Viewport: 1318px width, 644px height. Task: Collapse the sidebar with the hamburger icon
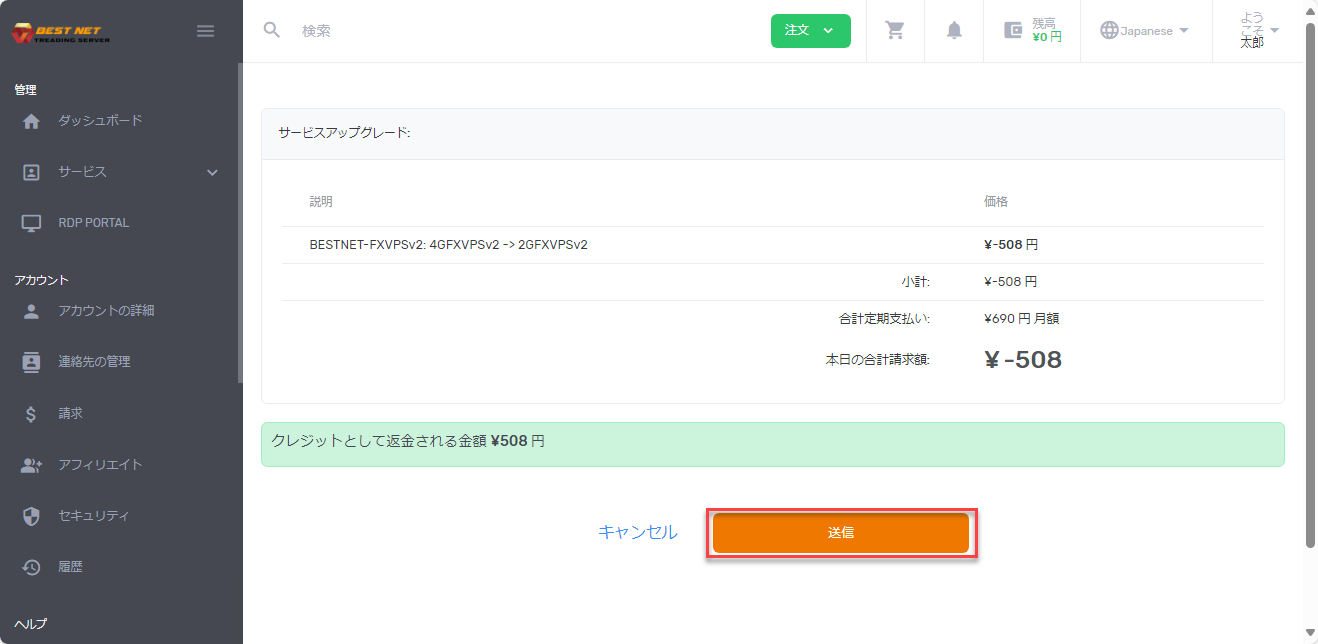coord(206,31)
